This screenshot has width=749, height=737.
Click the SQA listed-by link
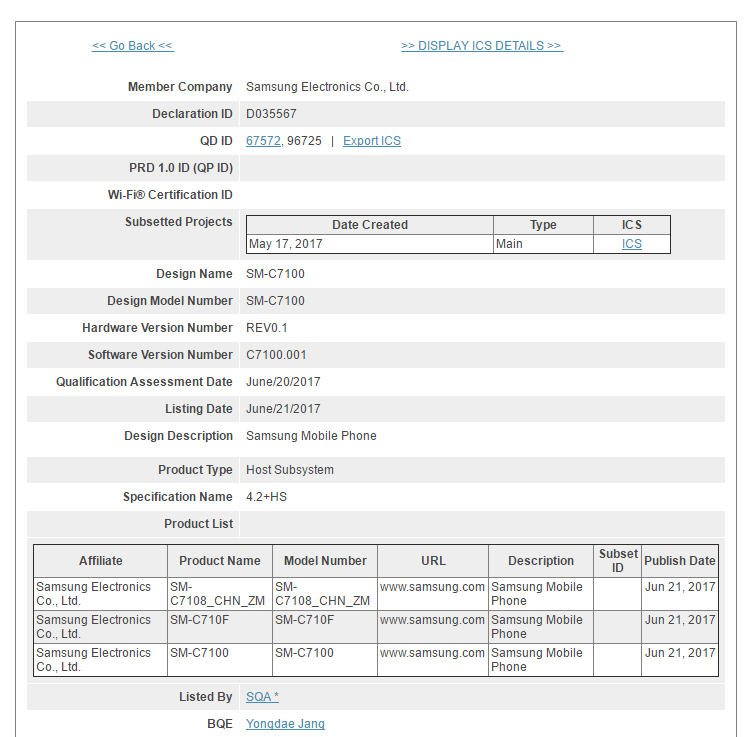262,697
